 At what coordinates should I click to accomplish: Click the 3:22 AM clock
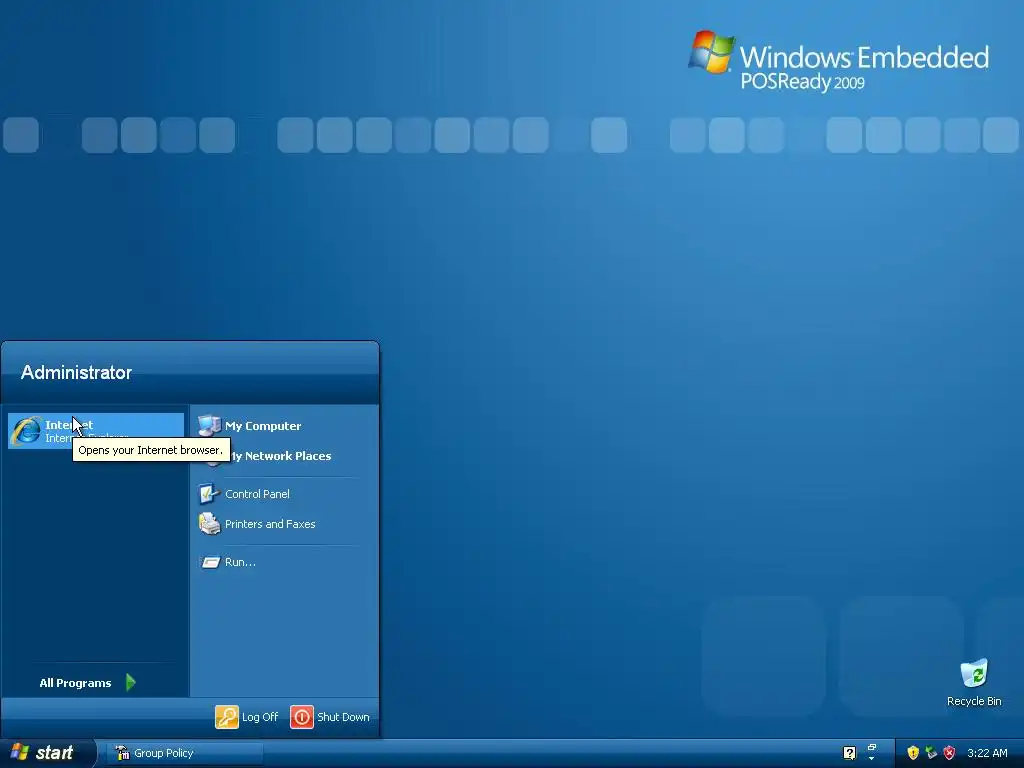point(987,753)
